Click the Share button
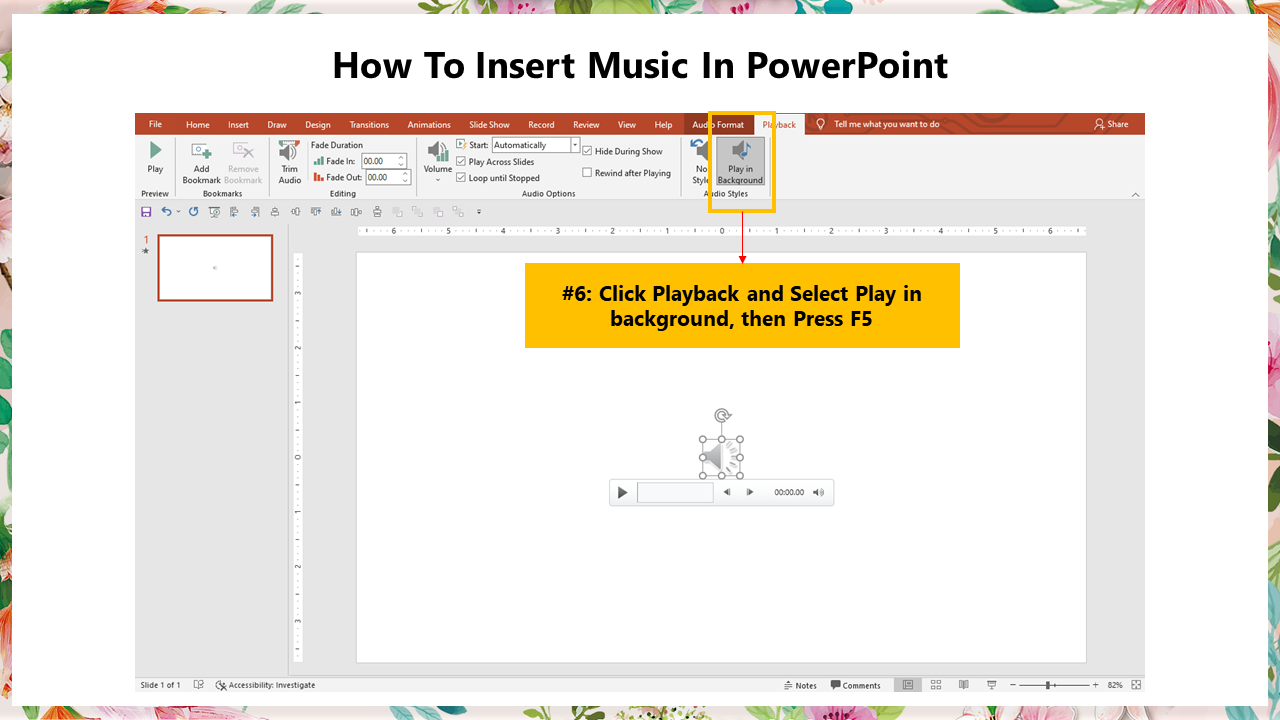Viewport: 1280px width, 720px height. 1111,124
